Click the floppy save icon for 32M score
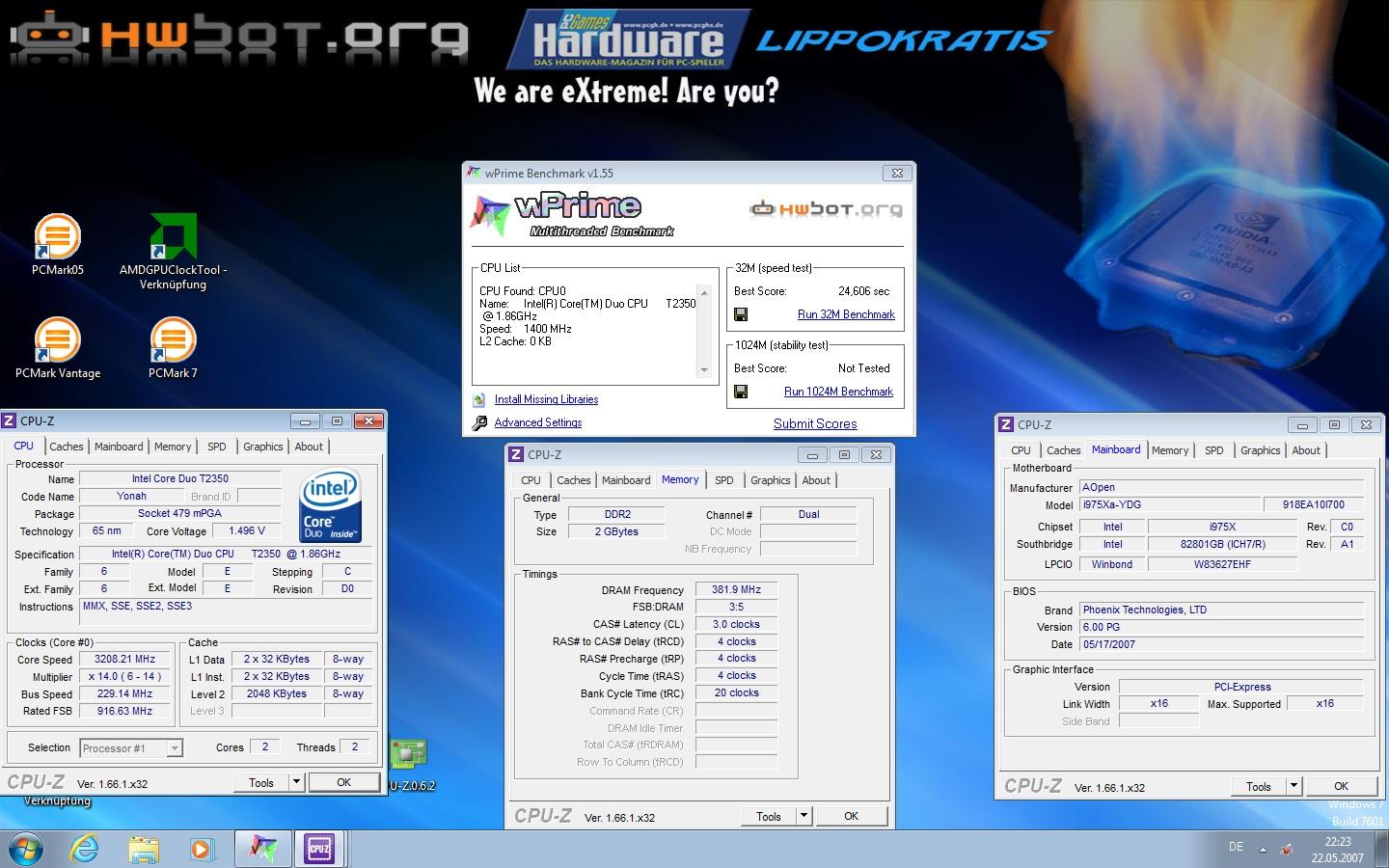The height and width of the screenshot is (868, 1389). 741,314
